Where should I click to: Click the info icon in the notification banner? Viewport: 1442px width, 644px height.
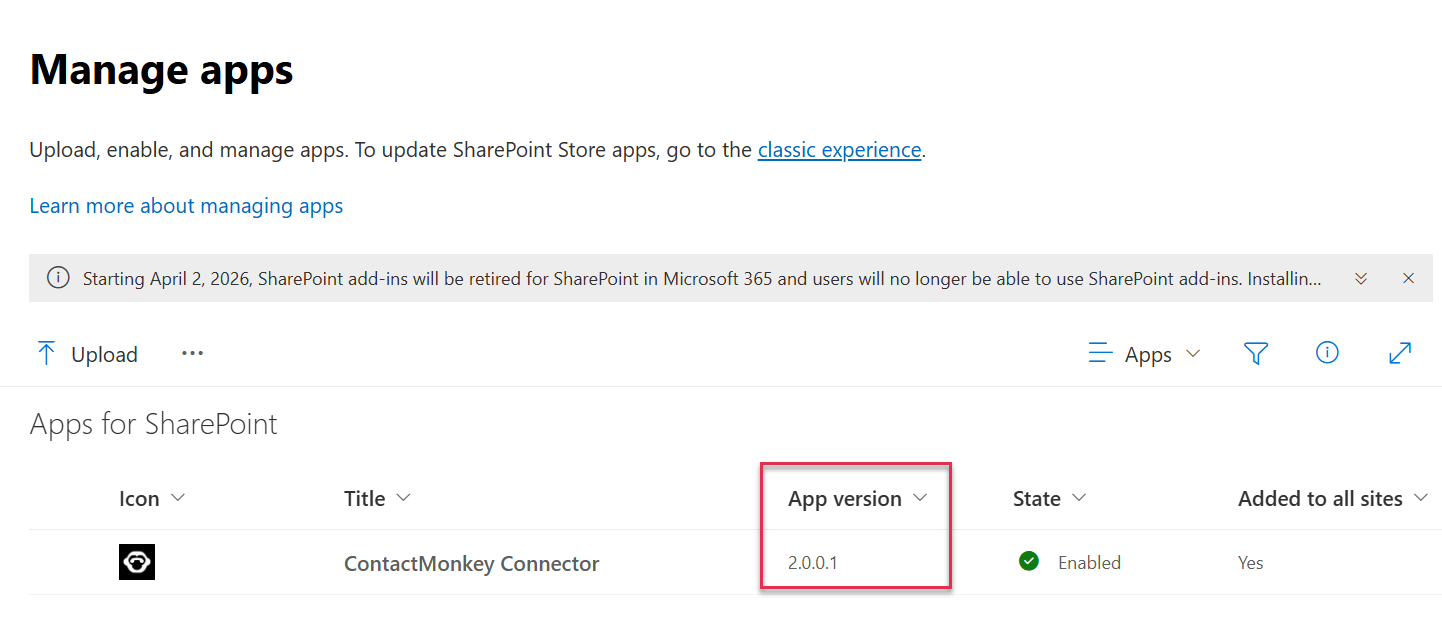click(58, 278)
